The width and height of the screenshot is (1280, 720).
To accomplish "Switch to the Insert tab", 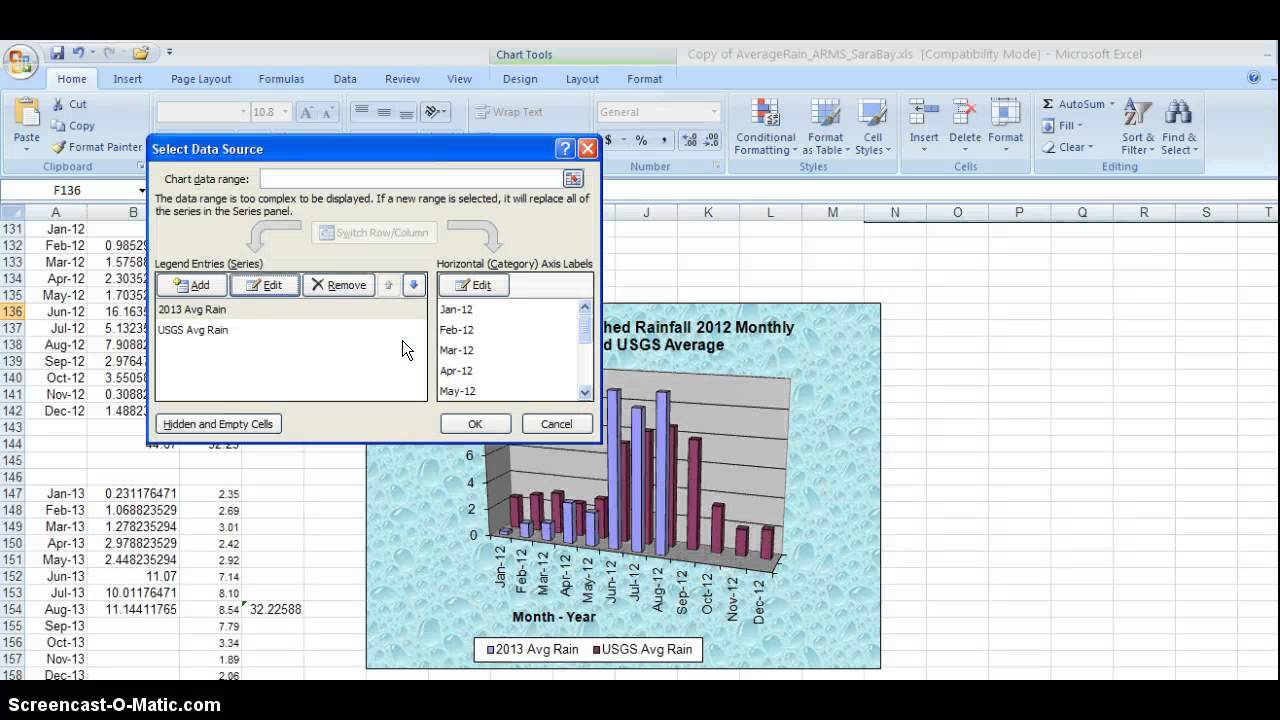I will pyautogui.click(x=127, y=79).
